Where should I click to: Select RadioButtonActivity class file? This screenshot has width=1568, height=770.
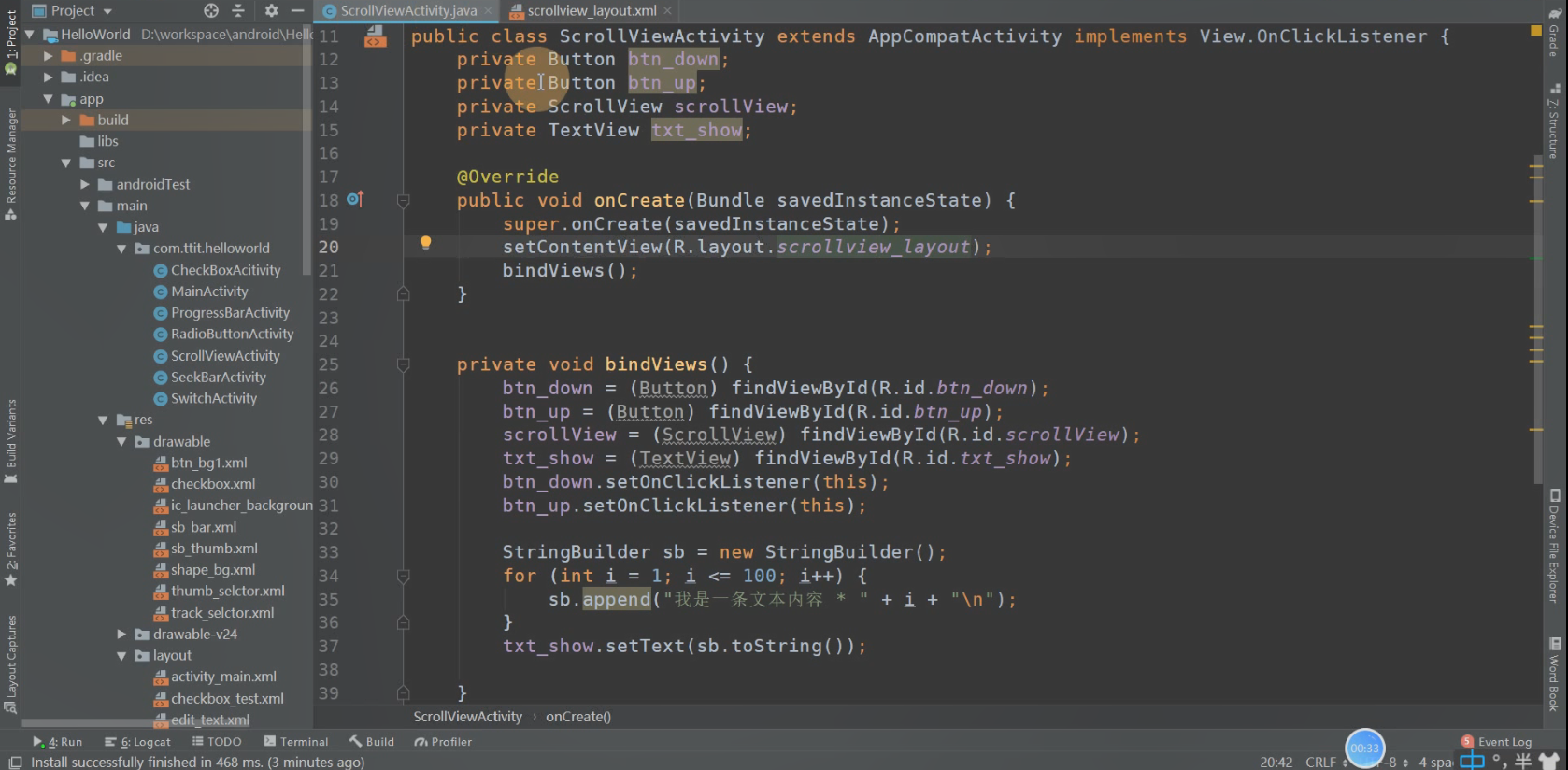[223, 334]
